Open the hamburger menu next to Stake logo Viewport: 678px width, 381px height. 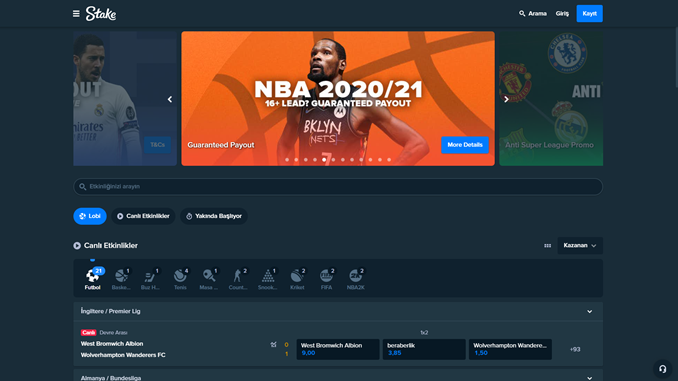coord(76,14)
